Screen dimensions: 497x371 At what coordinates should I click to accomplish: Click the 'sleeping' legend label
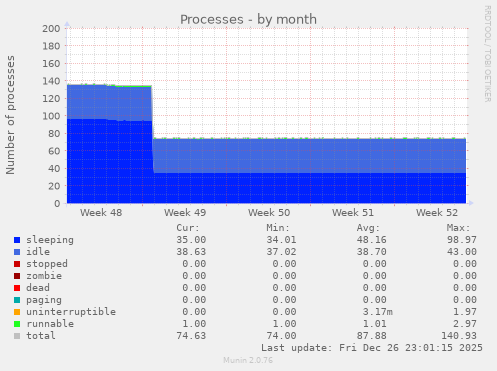coord(50,240)
